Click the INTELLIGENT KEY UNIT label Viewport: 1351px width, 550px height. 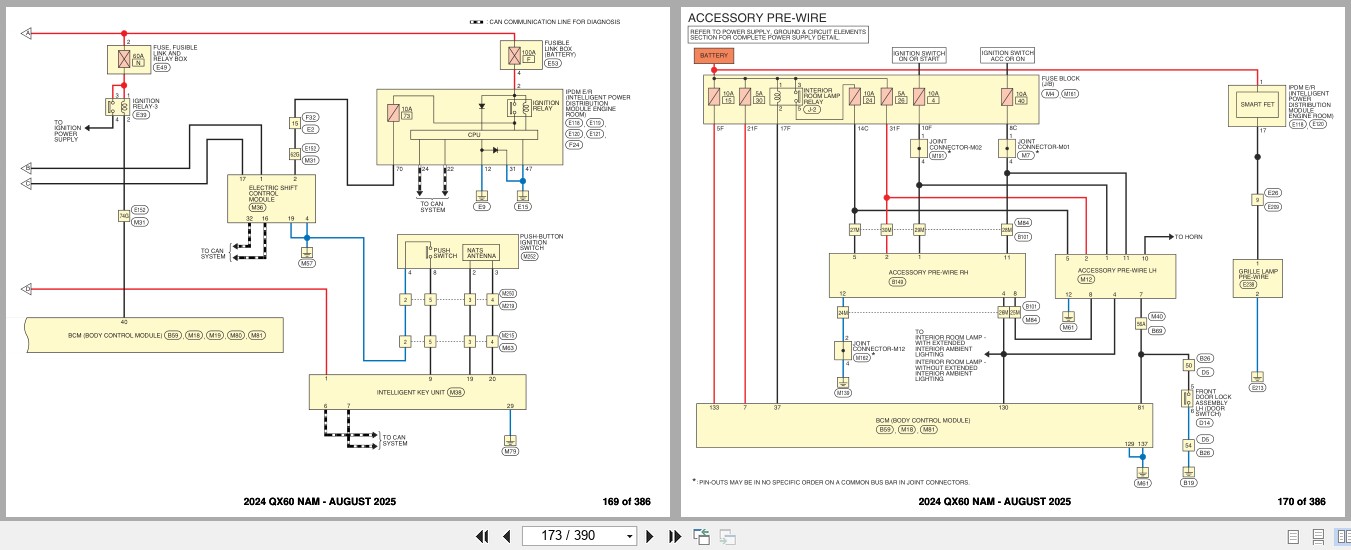[412, 393]
